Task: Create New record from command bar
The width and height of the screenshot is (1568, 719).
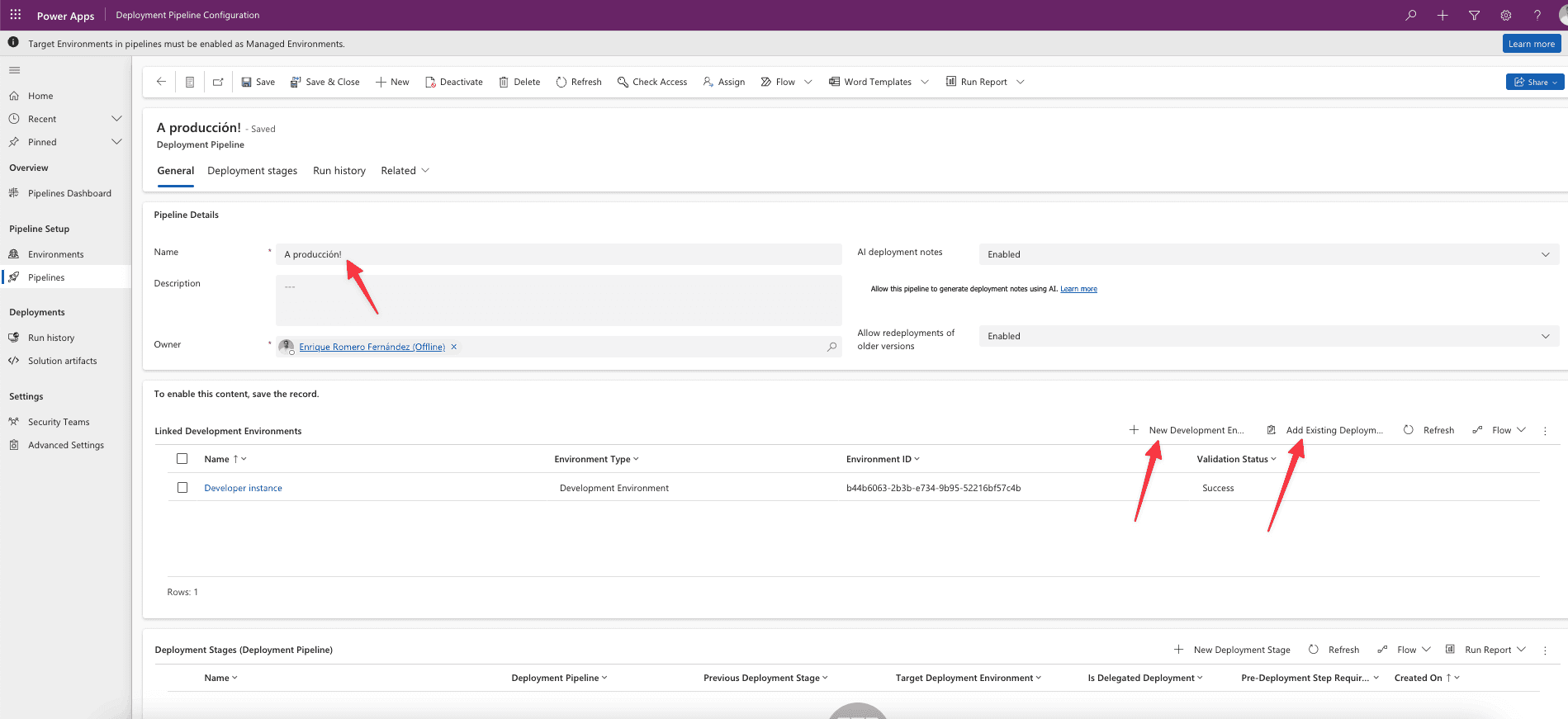Action: 392,82
